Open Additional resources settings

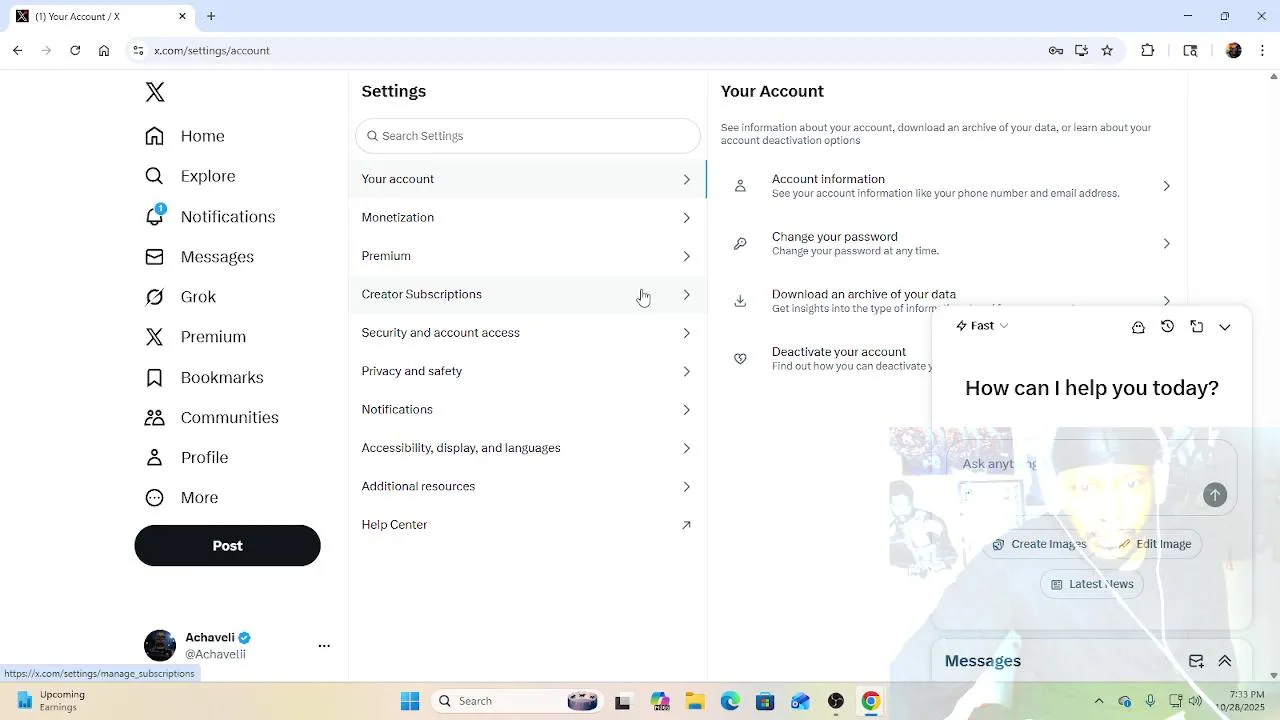point(527,486)
